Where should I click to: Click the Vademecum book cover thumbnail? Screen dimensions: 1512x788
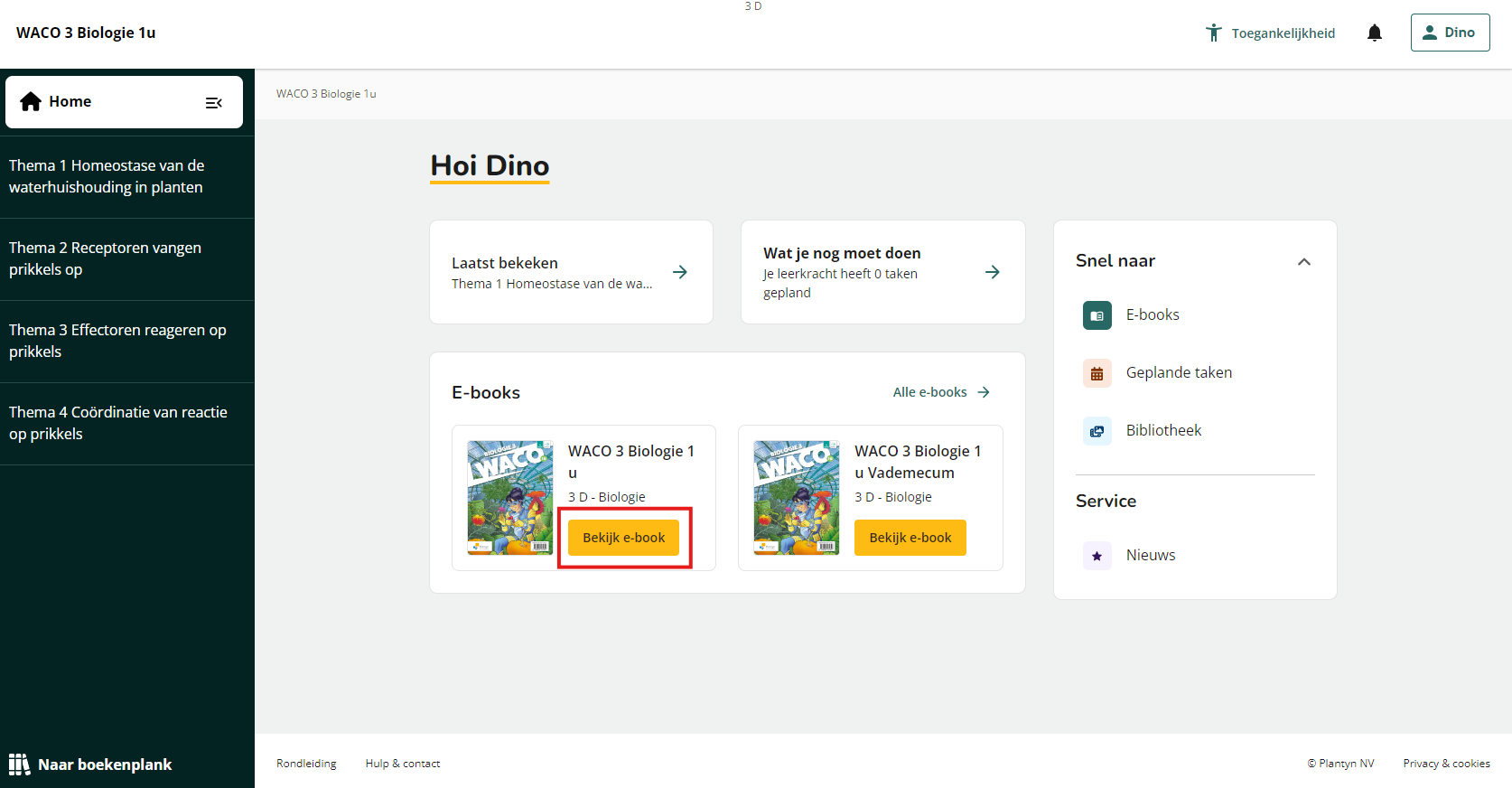pos(797,498)
